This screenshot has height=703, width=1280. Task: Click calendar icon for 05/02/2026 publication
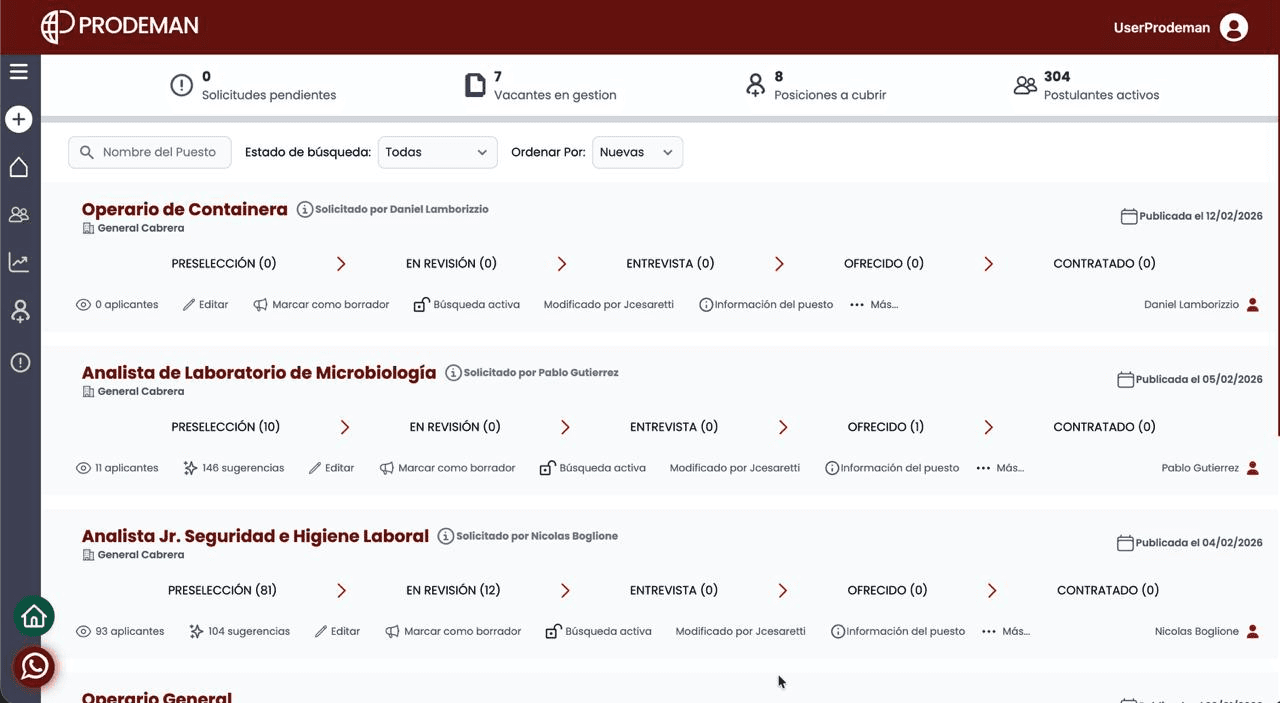[x=1125, y=379]
